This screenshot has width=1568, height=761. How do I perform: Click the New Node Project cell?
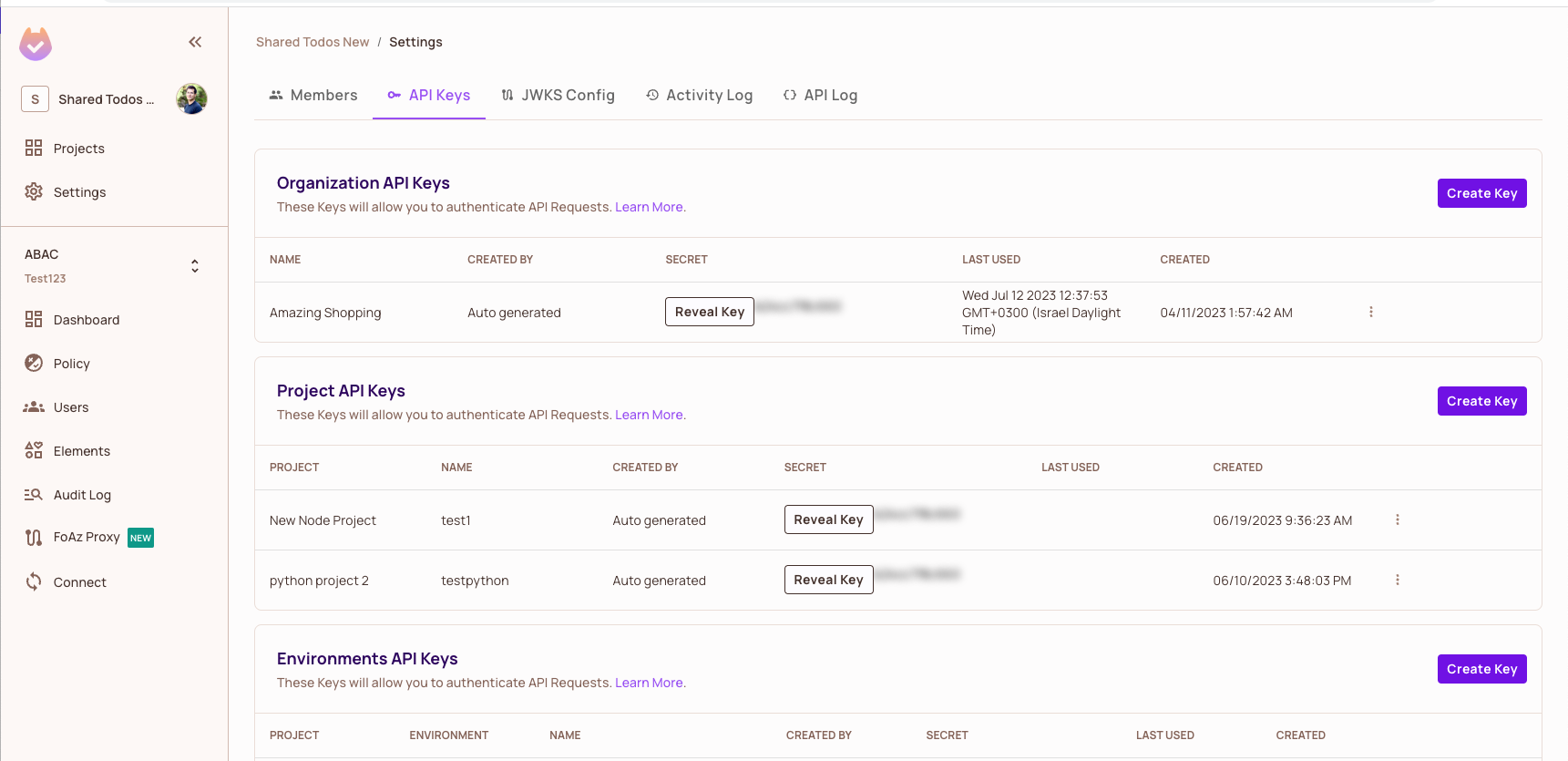point(323,520)
